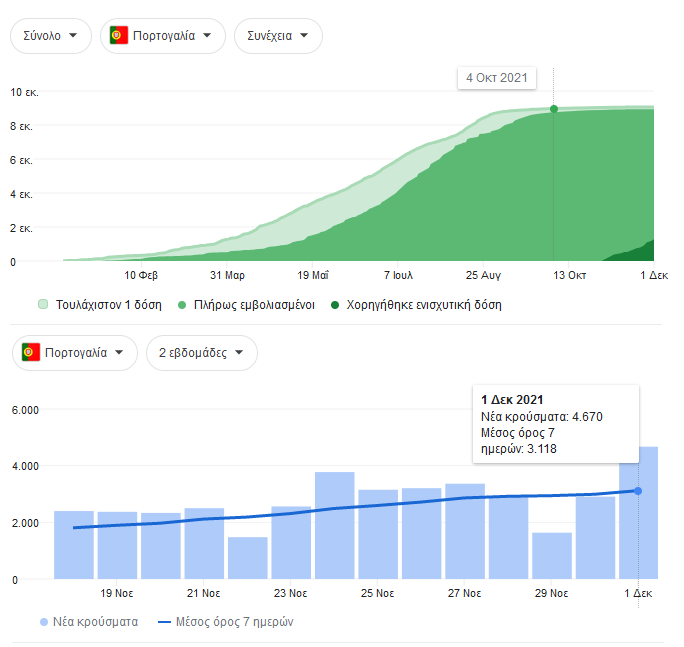
Task: Click the Portugal flag icon in top filter
Action: tap(117, 36)
